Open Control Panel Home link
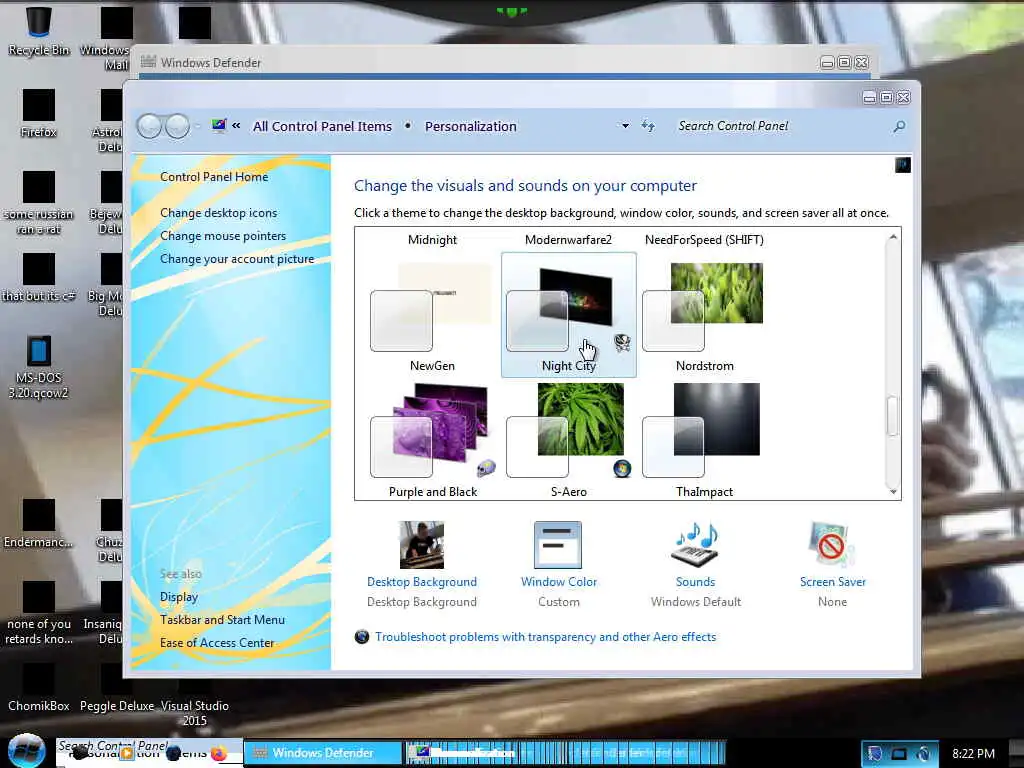The width and height of the screenshot is (1024, 768). 214,177
